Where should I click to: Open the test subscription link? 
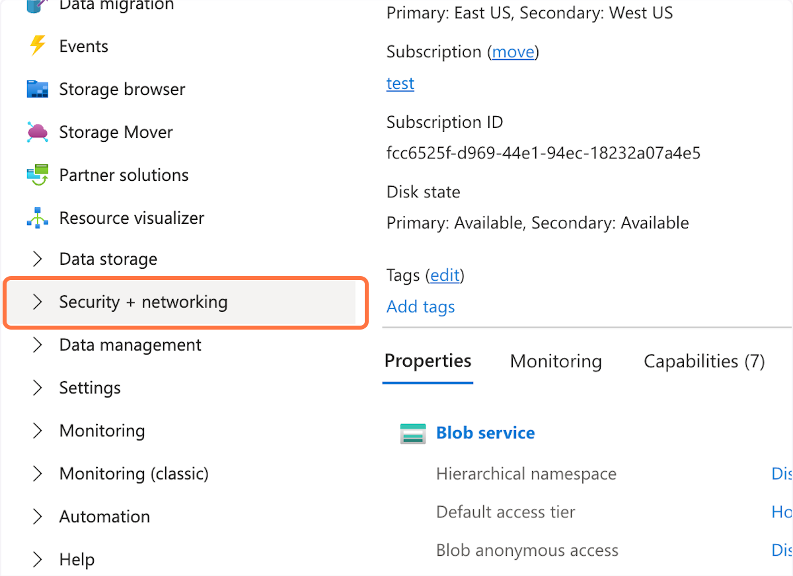point(400,84)
